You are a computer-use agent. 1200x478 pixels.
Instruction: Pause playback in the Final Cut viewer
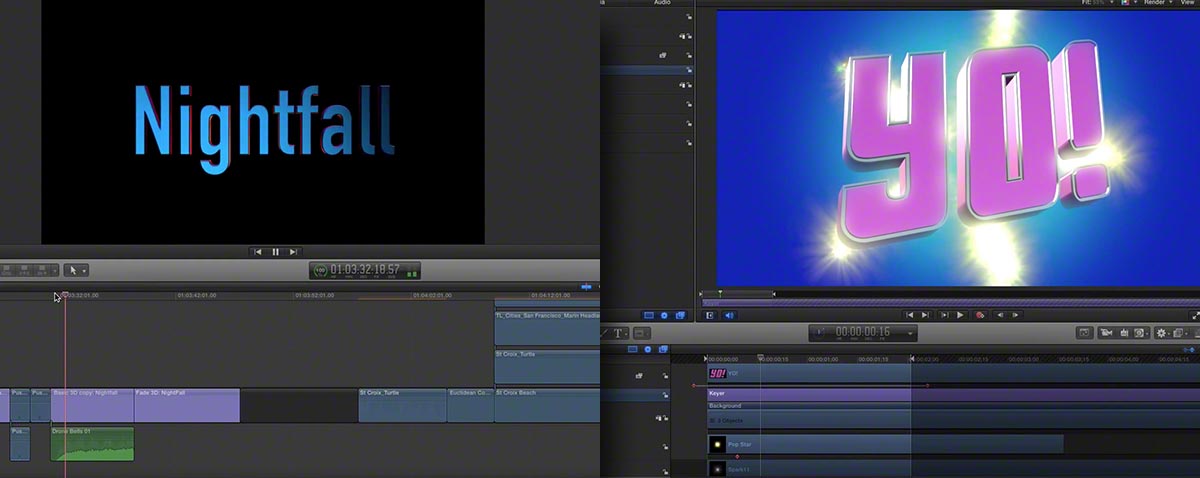point(275,252)
